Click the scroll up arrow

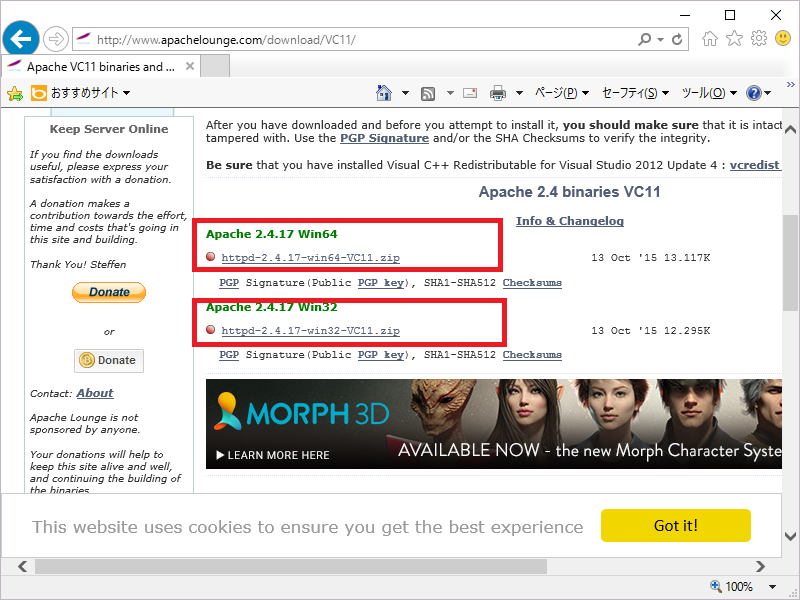pos(790,129)
